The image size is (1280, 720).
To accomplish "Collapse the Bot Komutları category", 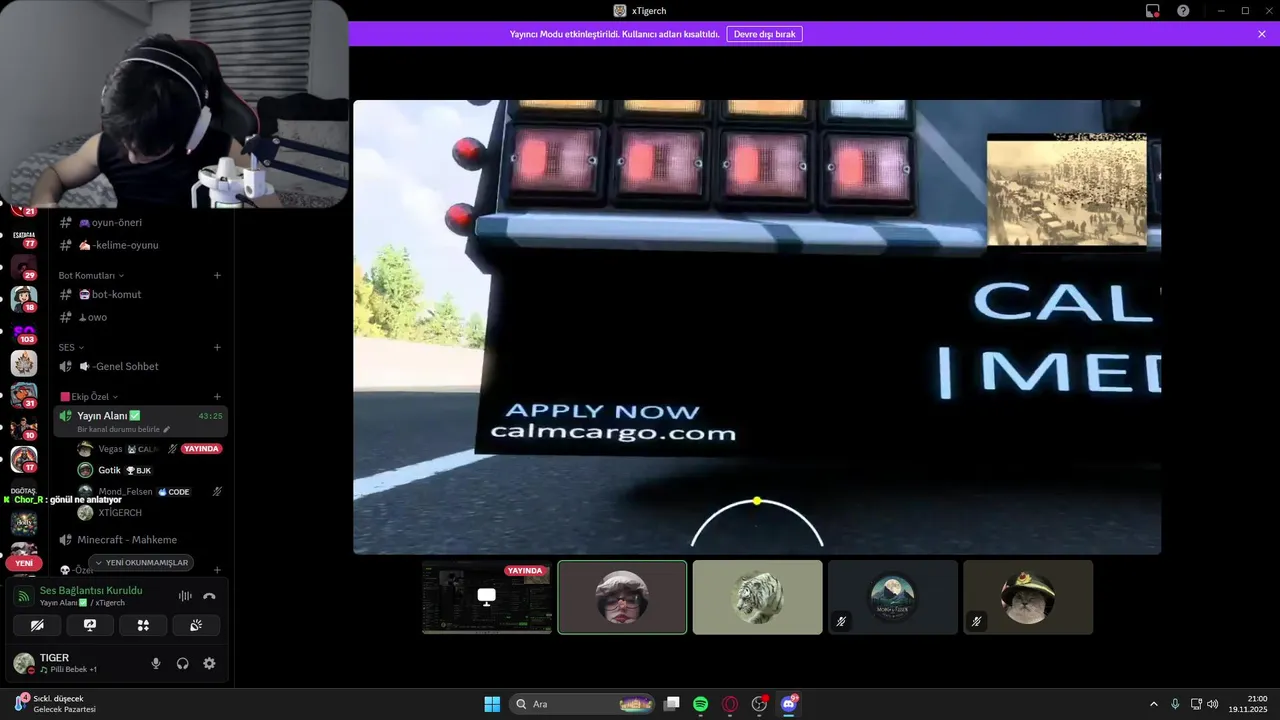I will (x=92, y=275).
